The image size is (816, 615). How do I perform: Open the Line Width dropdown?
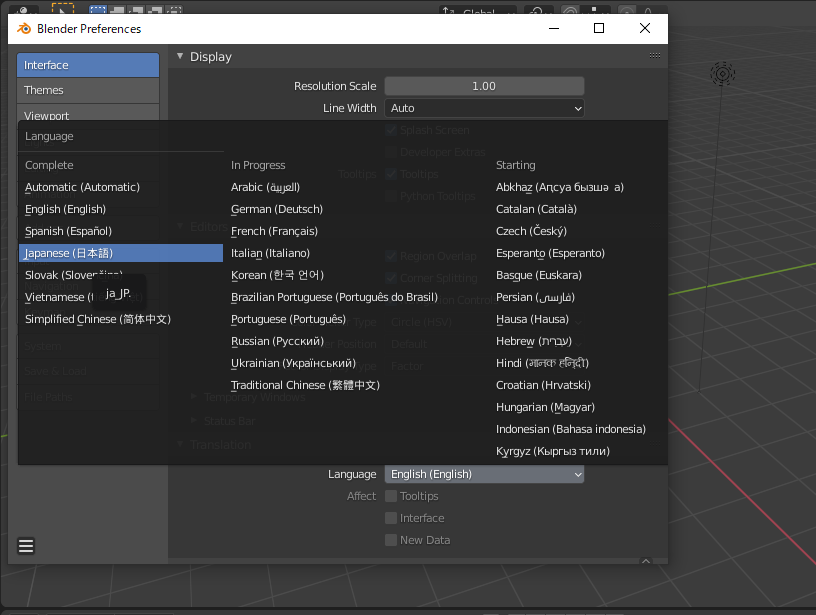484,108
